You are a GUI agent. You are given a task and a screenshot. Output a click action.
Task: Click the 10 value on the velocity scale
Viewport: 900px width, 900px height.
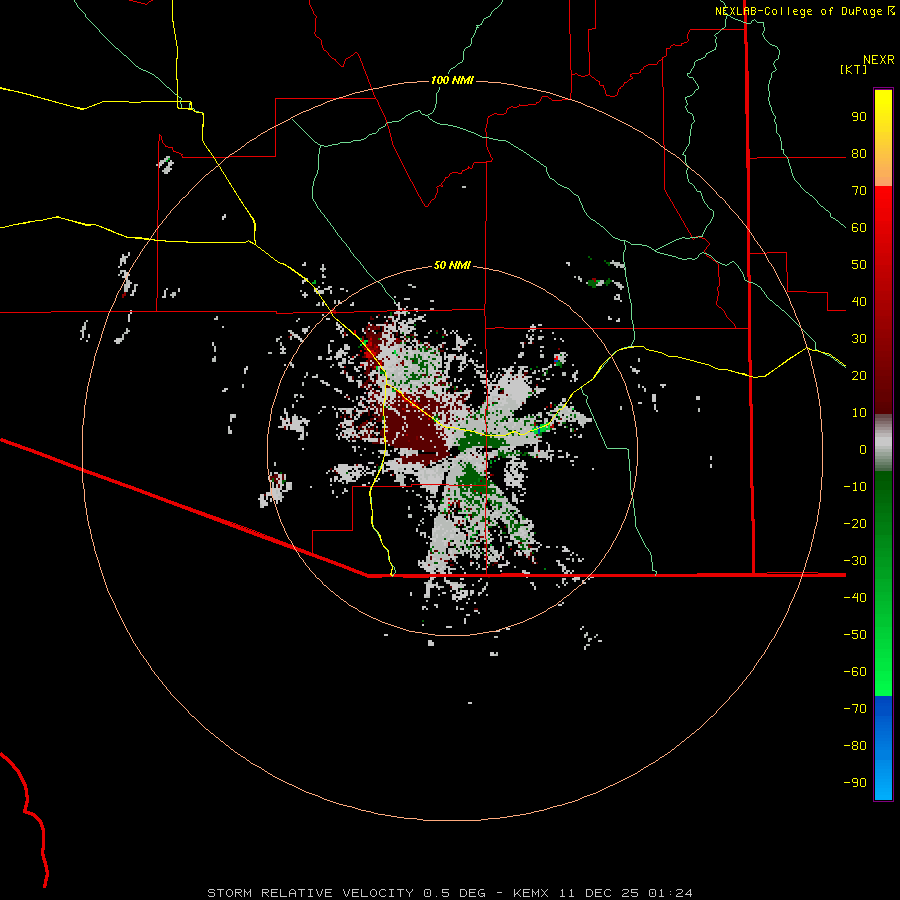pos(859,413)
